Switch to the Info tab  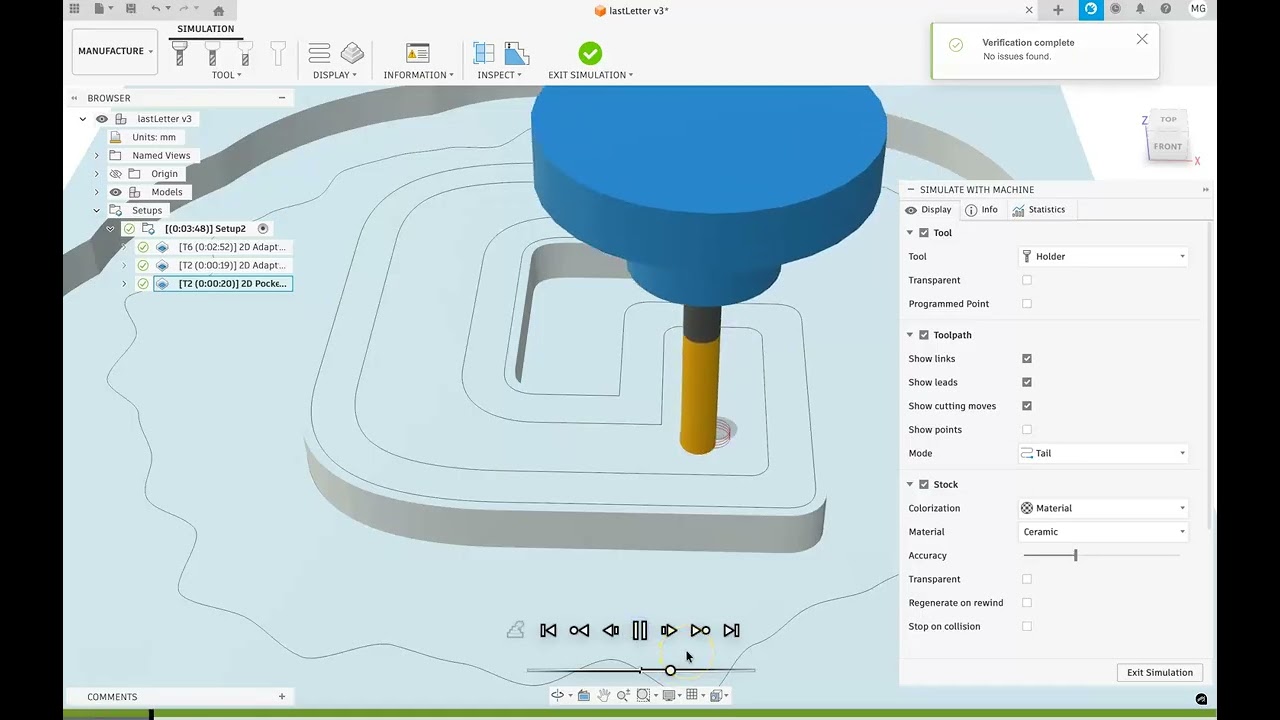(x=981, y=210)
